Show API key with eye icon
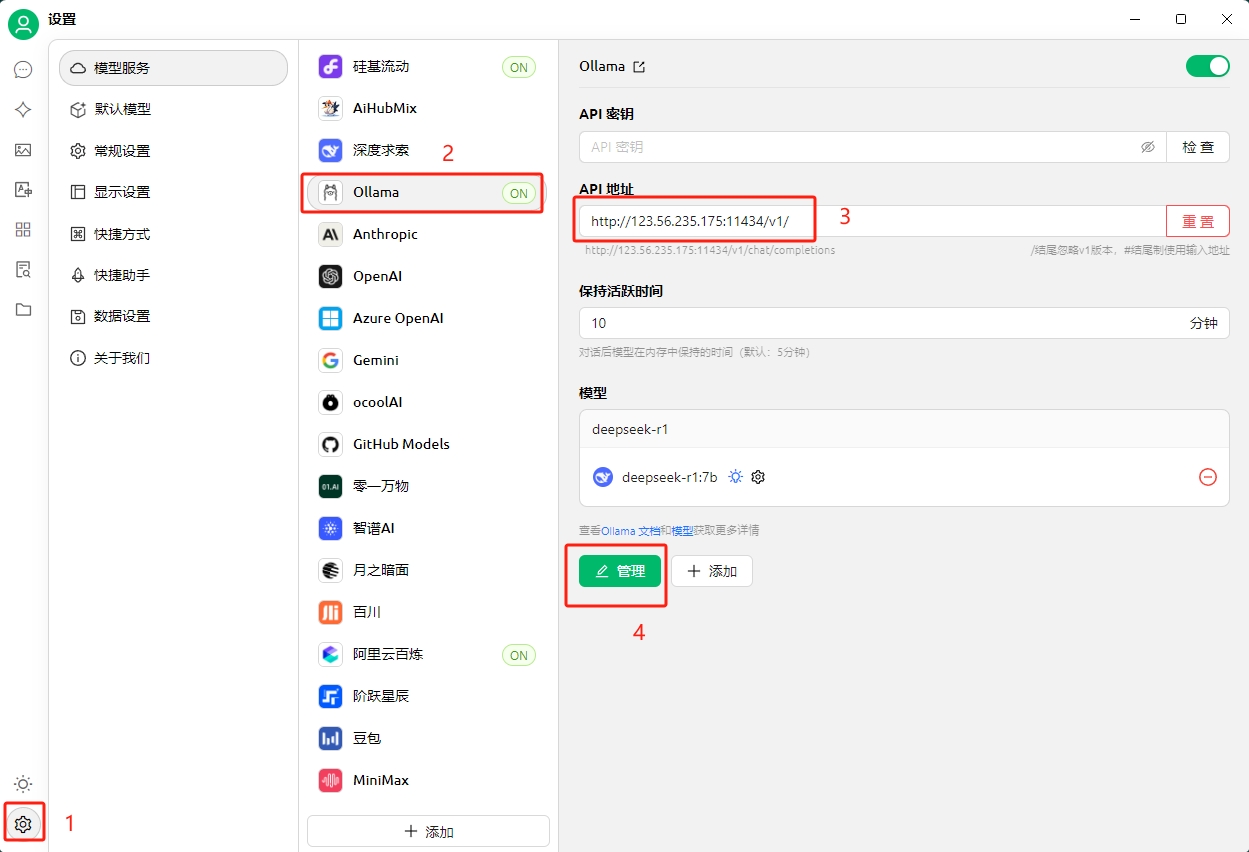The image size is (1249, 852). click(1148, 147)
